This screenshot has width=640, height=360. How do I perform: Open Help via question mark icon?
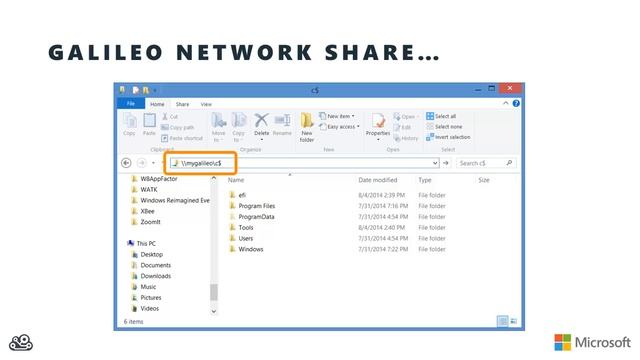pyautogui.click(x=516, y=103)
